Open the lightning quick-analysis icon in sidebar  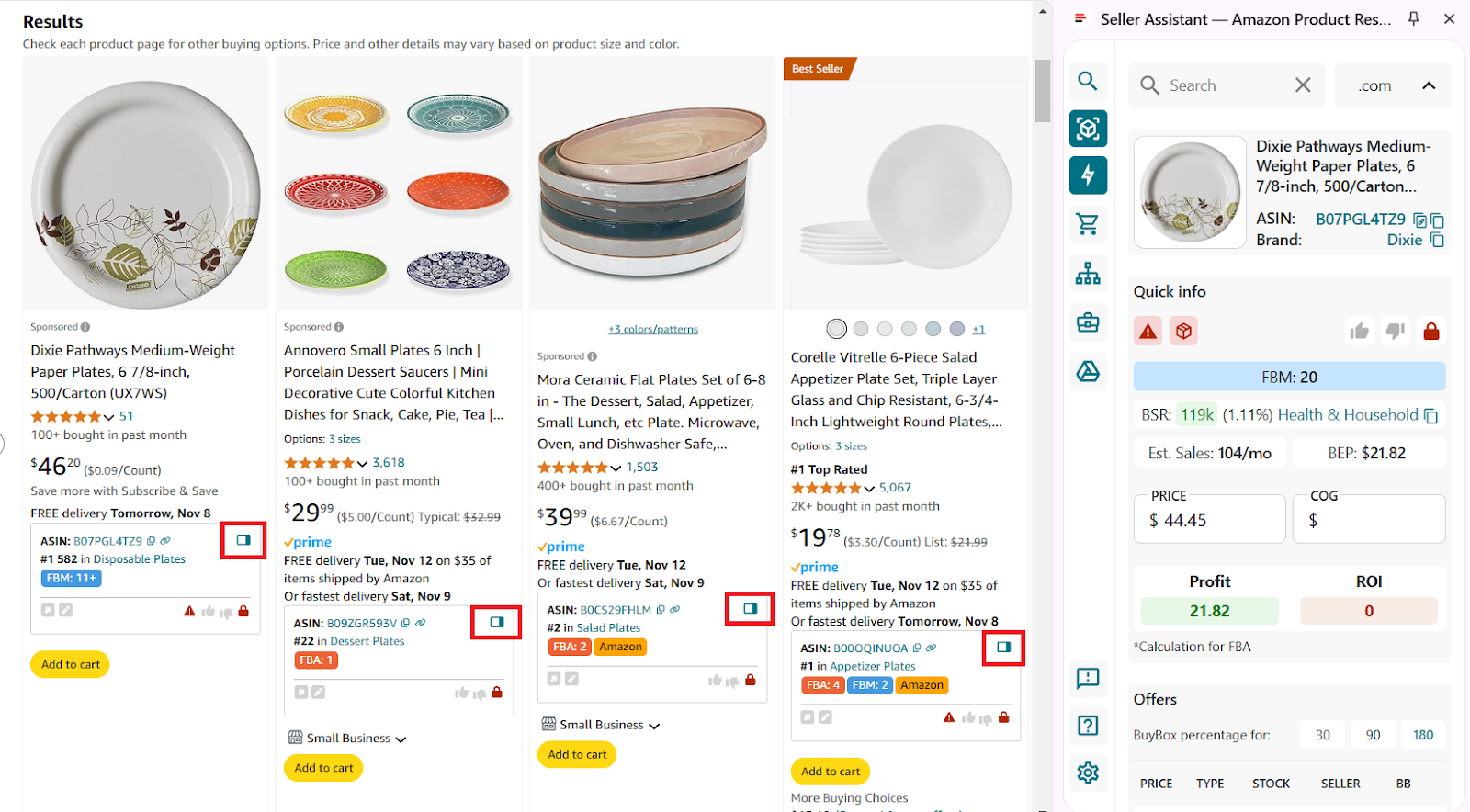[x=1088, y=175]
